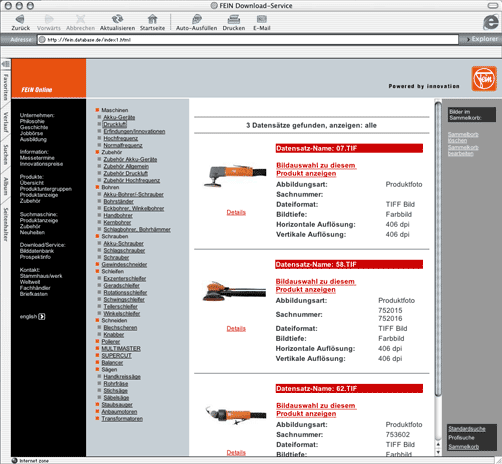This screenshot has width=502, height=464.
Task: Open Sammelkorb link at bottom right
Action: [x=463, y=446]
